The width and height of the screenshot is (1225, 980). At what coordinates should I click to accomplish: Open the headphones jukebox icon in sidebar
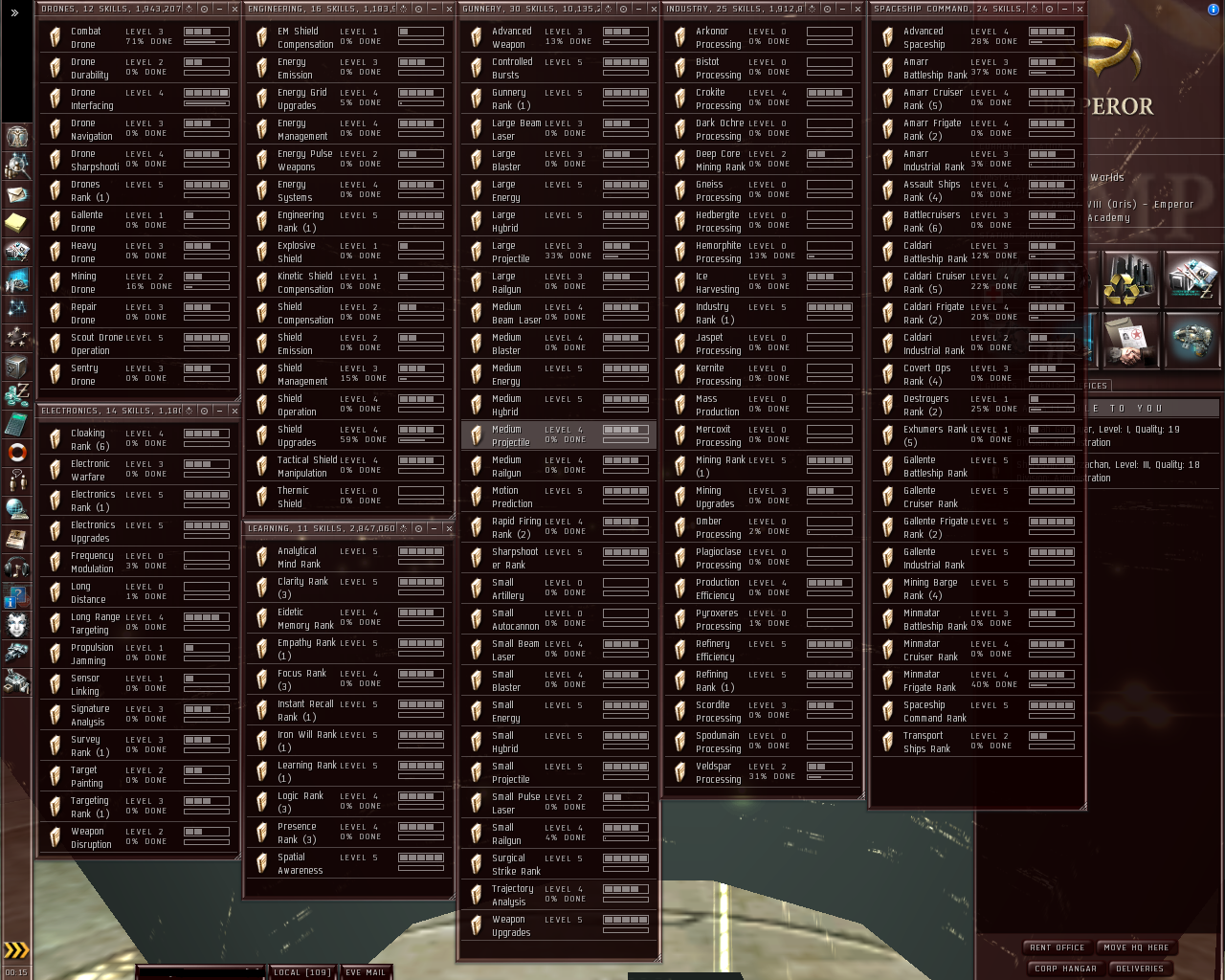point(16,567)
